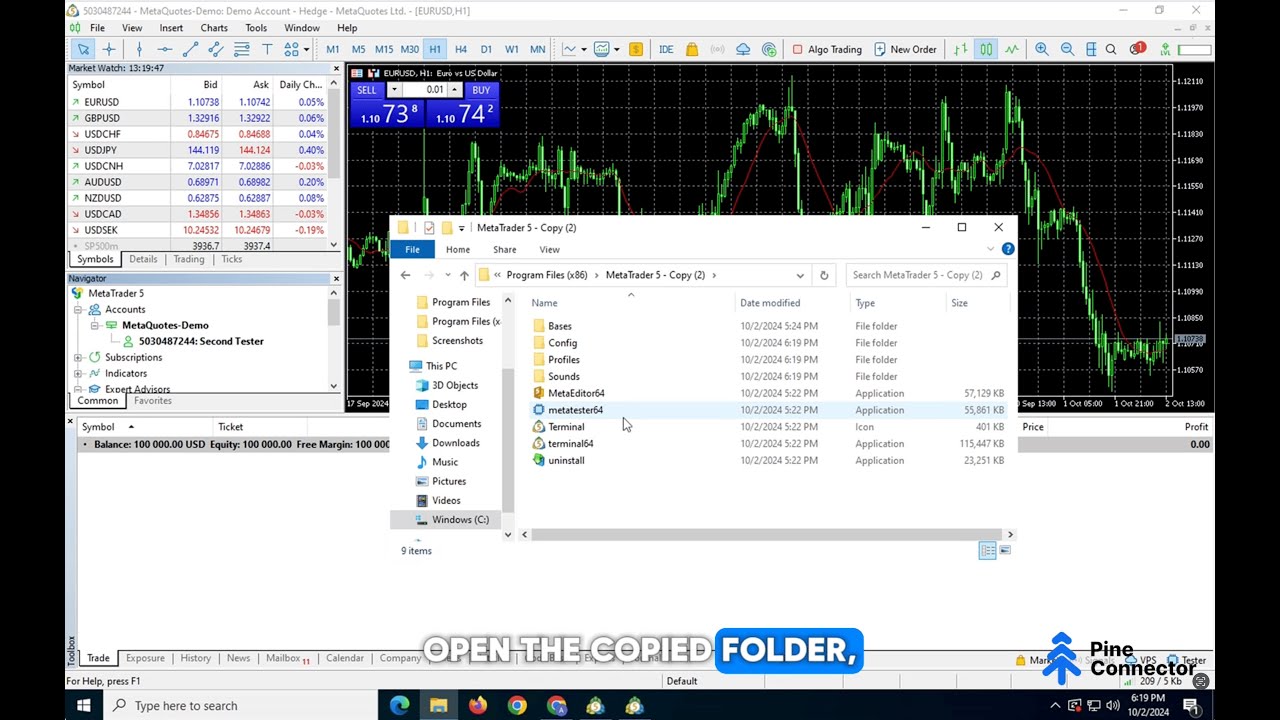Switch chart to D1 timeframe
This screenshot has height=720, width=1280.
tap(486, 49)
